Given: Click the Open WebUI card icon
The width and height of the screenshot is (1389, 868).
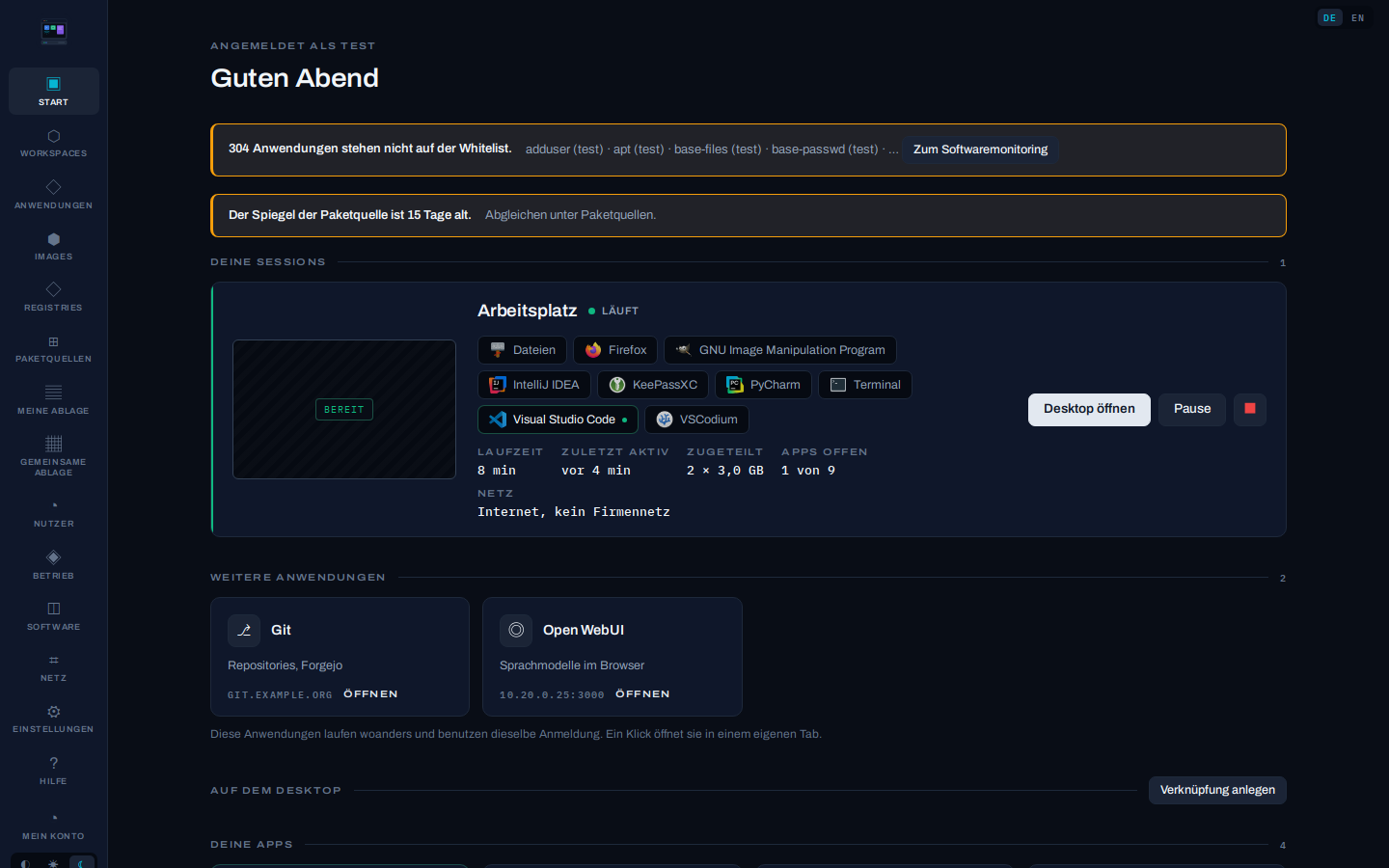Looking at the screenshot, I should pos(516,630).
